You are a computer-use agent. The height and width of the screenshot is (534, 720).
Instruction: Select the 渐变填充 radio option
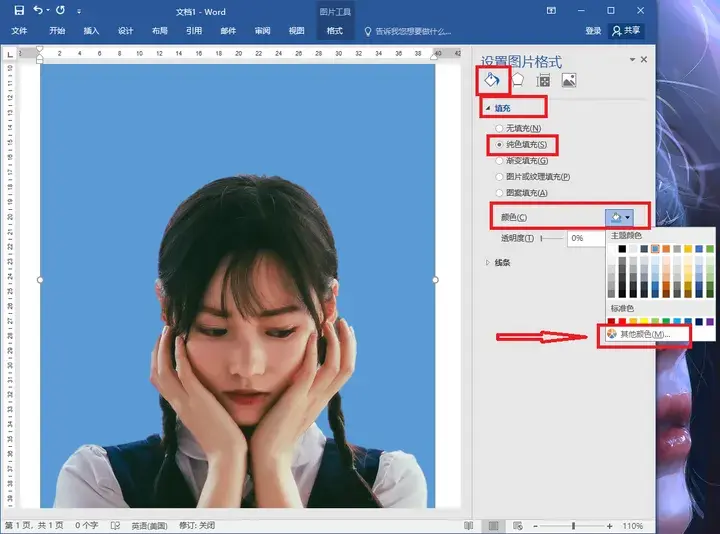(x=499, y=161)
